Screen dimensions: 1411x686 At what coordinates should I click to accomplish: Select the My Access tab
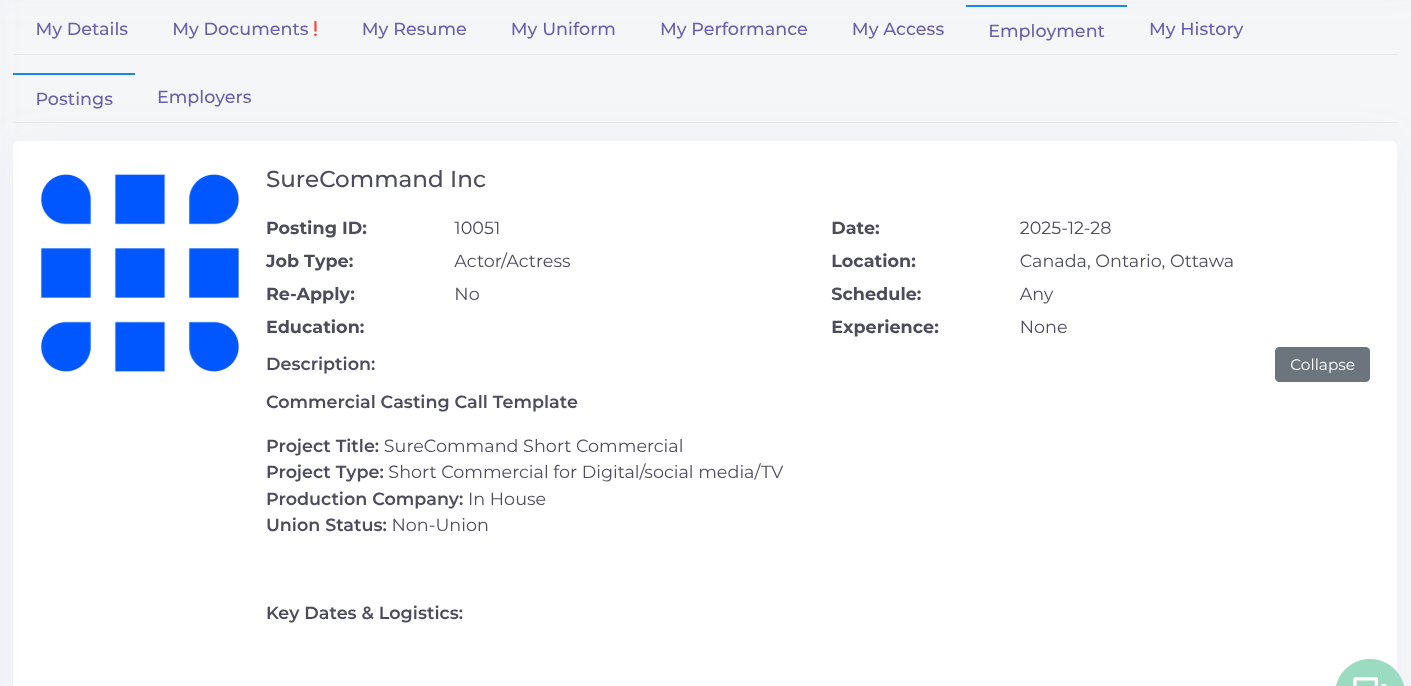[898, 29]
